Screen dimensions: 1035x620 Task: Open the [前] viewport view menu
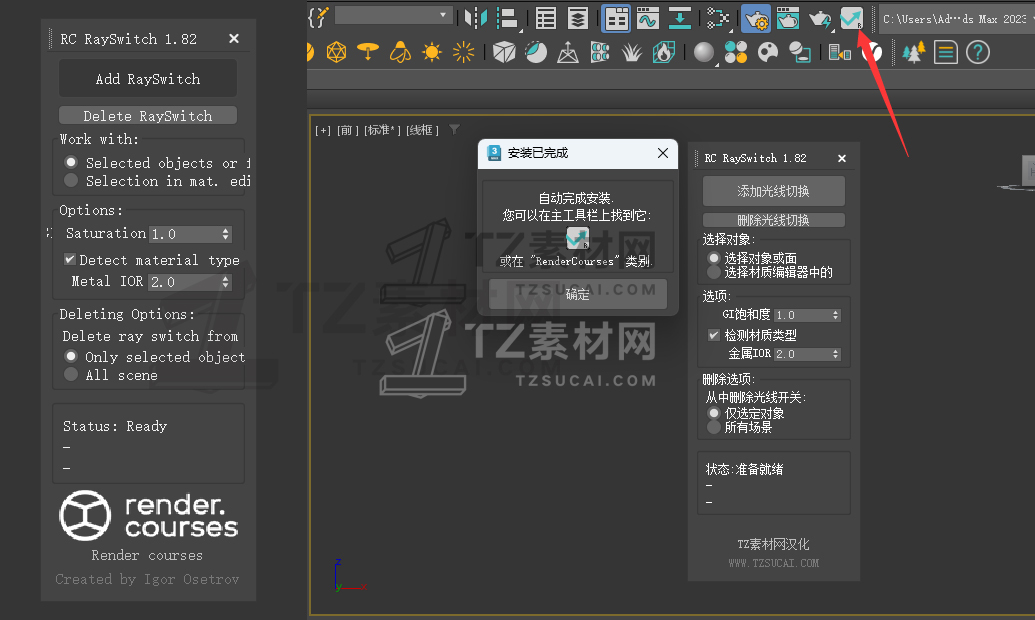(348, 130)
